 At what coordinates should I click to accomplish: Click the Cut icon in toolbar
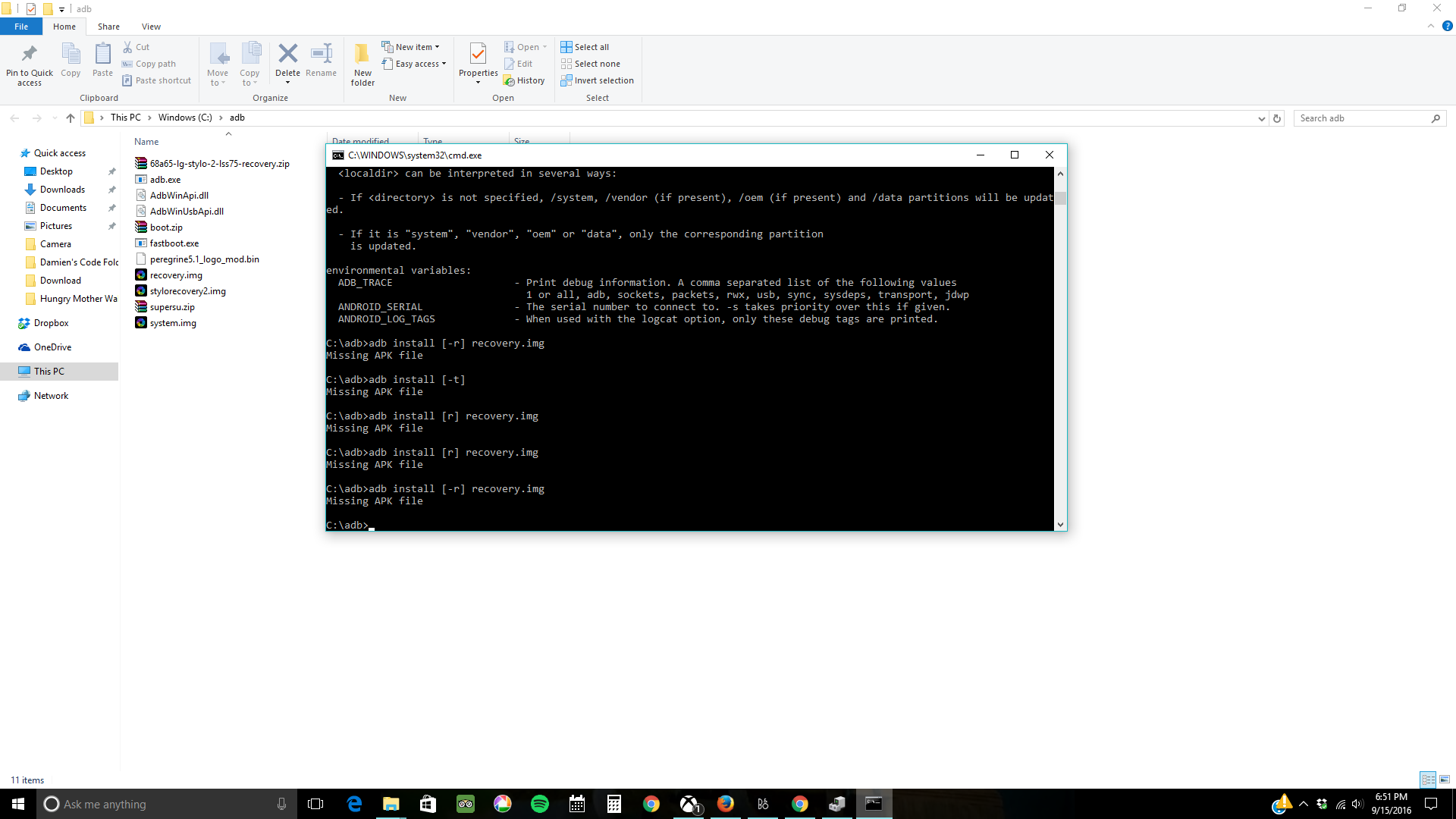(x=128, y=47)
